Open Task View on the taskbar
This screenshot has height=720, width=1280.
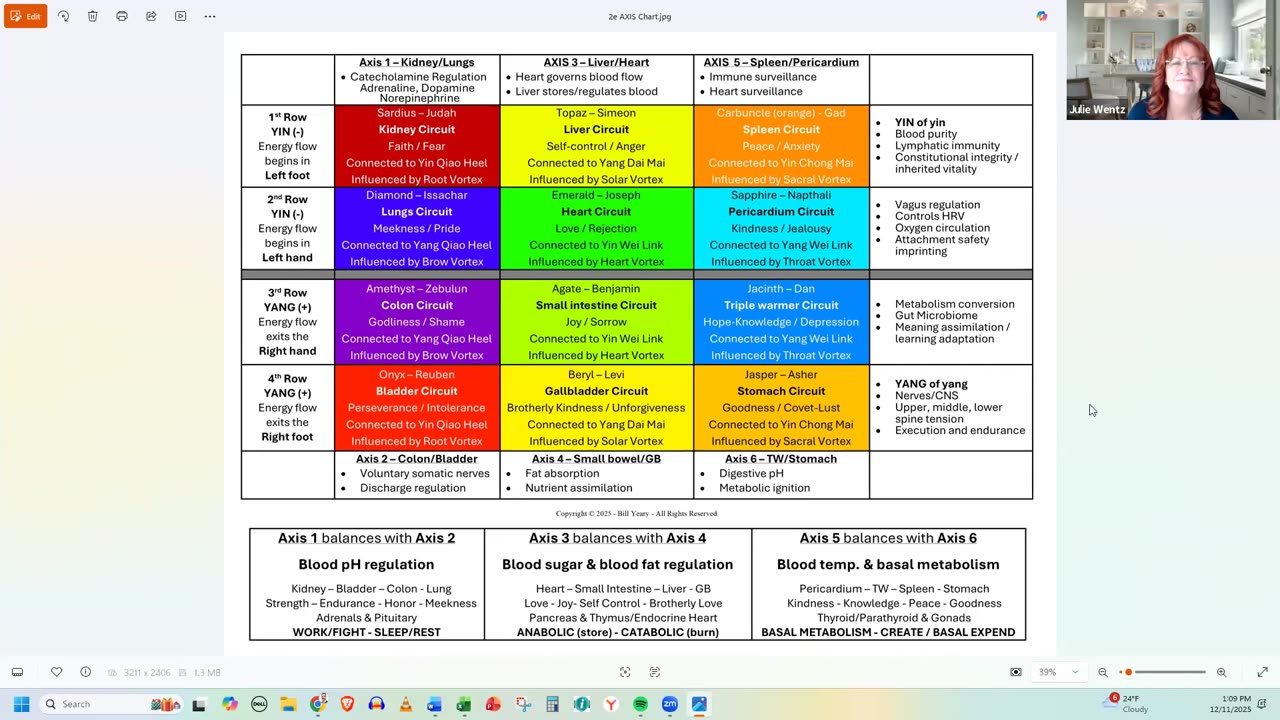click(x=199, y=704)
